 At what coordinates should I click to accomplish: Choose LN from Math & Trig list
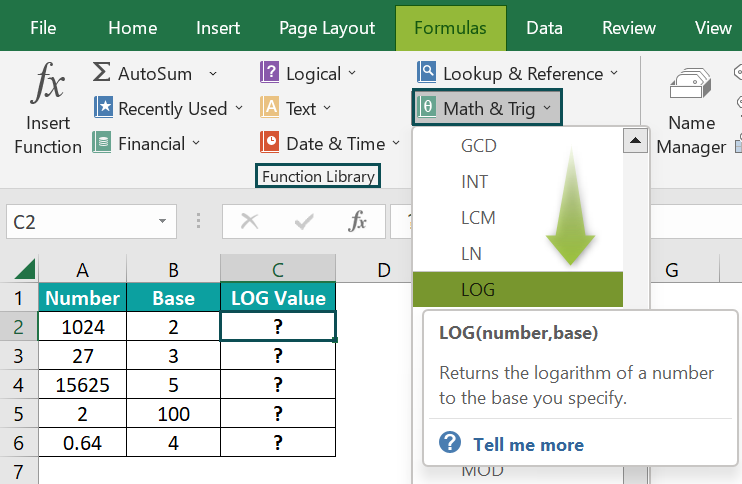pos(518,254)
